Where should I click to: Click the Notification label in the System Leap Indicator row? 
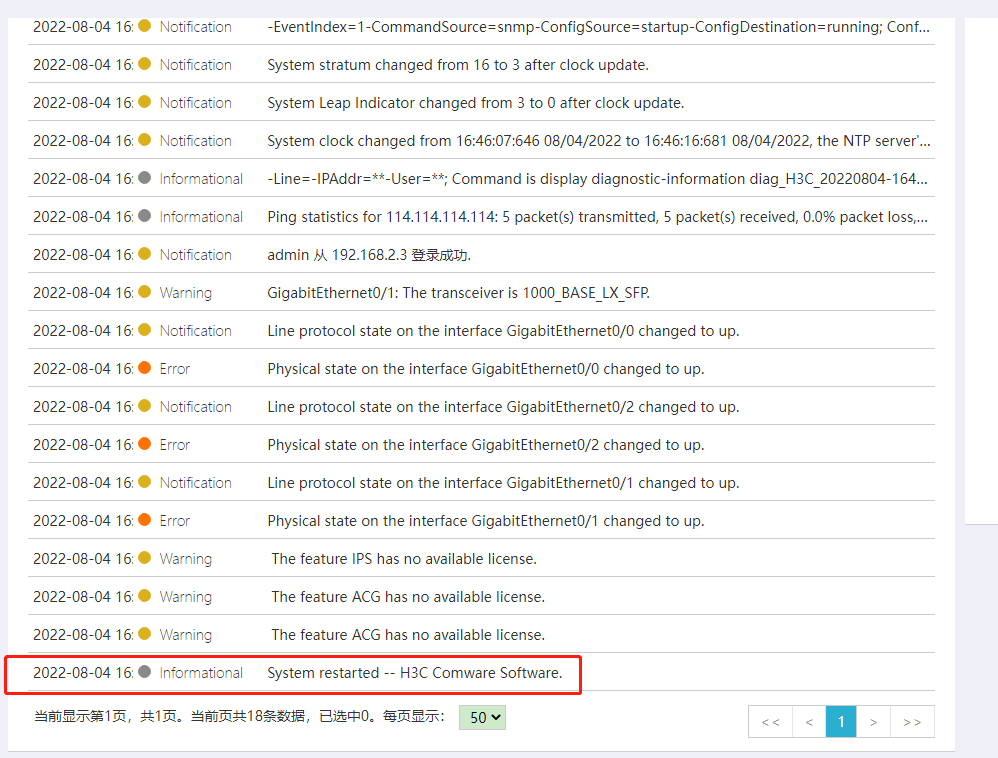pos(195,103)
